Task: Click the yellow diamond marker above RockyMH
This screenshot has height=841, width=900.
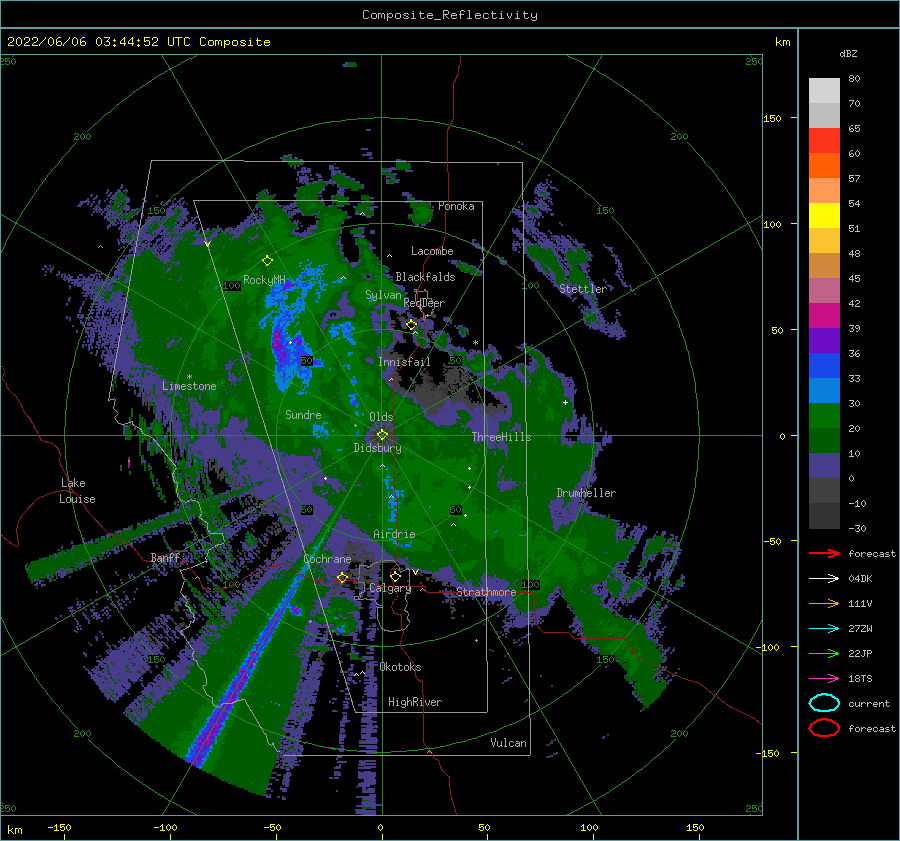Action: click(x=267, y=261)
